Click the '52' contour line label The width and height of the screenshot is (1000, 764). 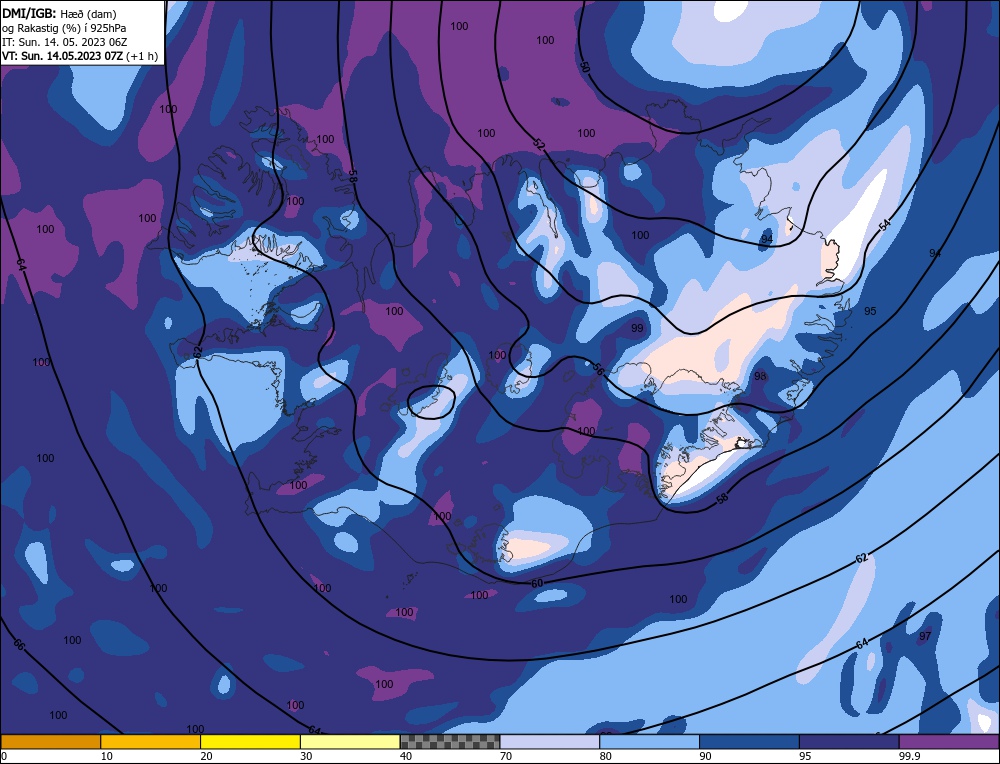[x=540, y=145]
